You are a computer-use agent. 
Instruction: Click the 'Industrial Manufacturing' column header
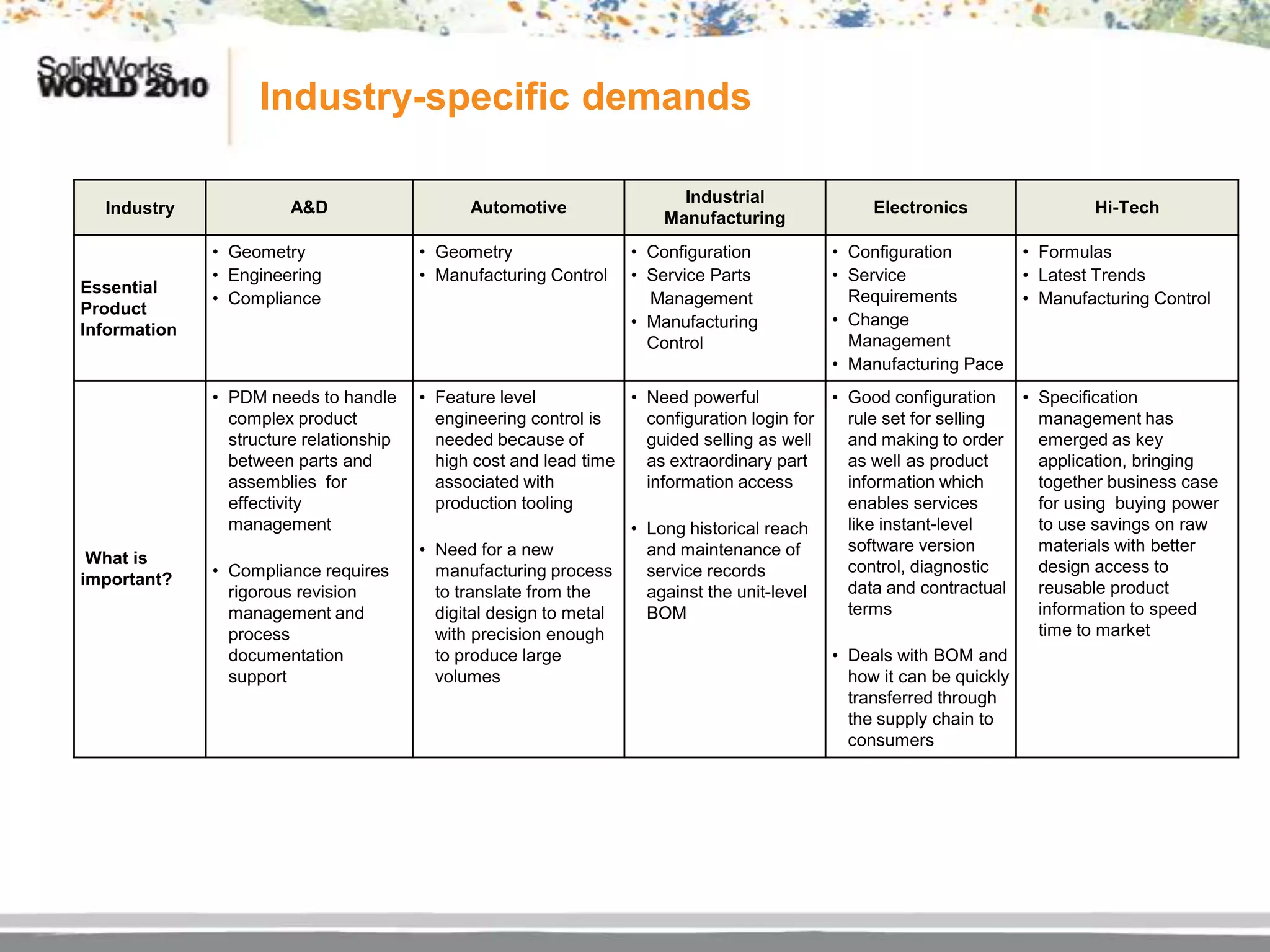coord(725,208)
